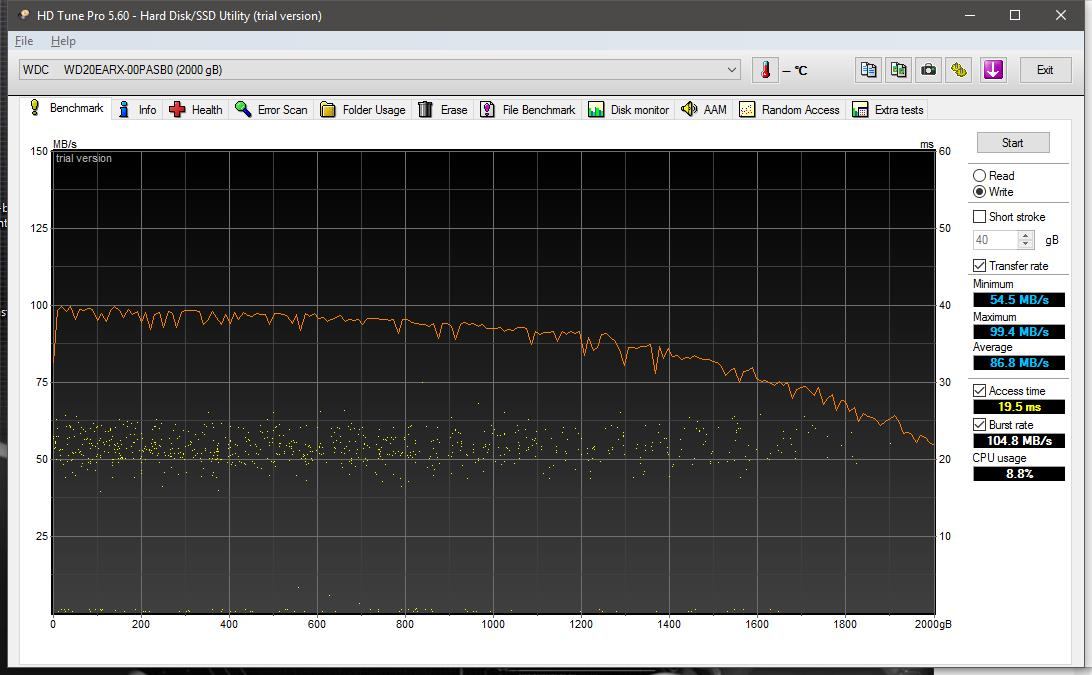Close the HD Tune Pro window
Viewport: 1092px width, 675px height.
coord(1061,15)
